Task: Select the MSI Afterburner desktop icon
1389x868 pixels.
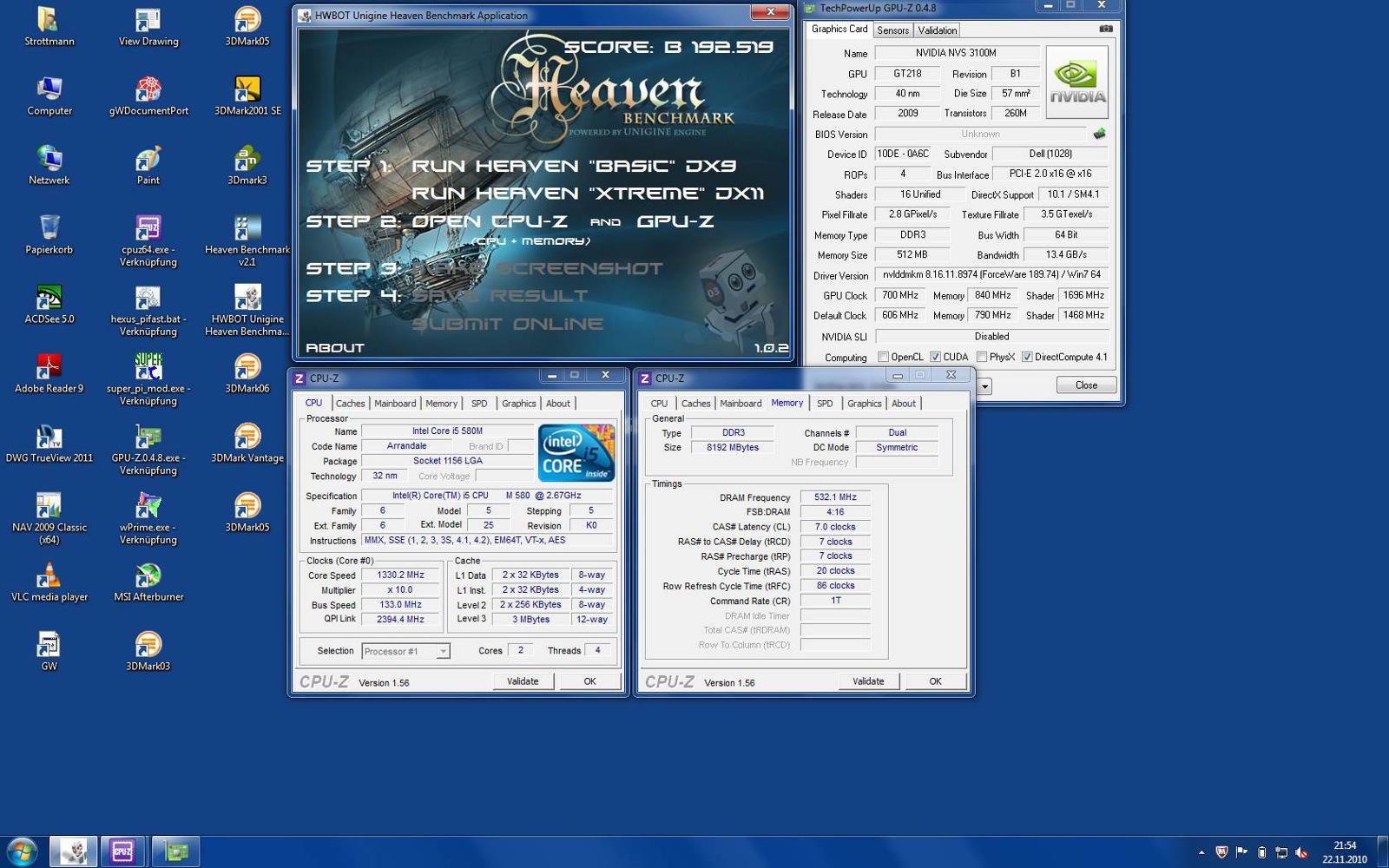Action: point(148,582)
